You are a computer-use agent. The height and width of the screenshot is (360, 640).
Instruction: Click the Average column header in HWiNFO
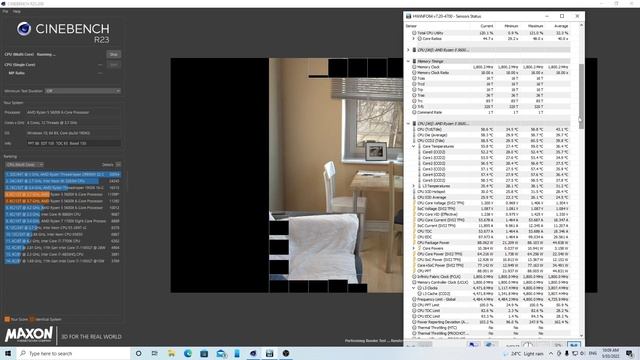click(561, 26)
